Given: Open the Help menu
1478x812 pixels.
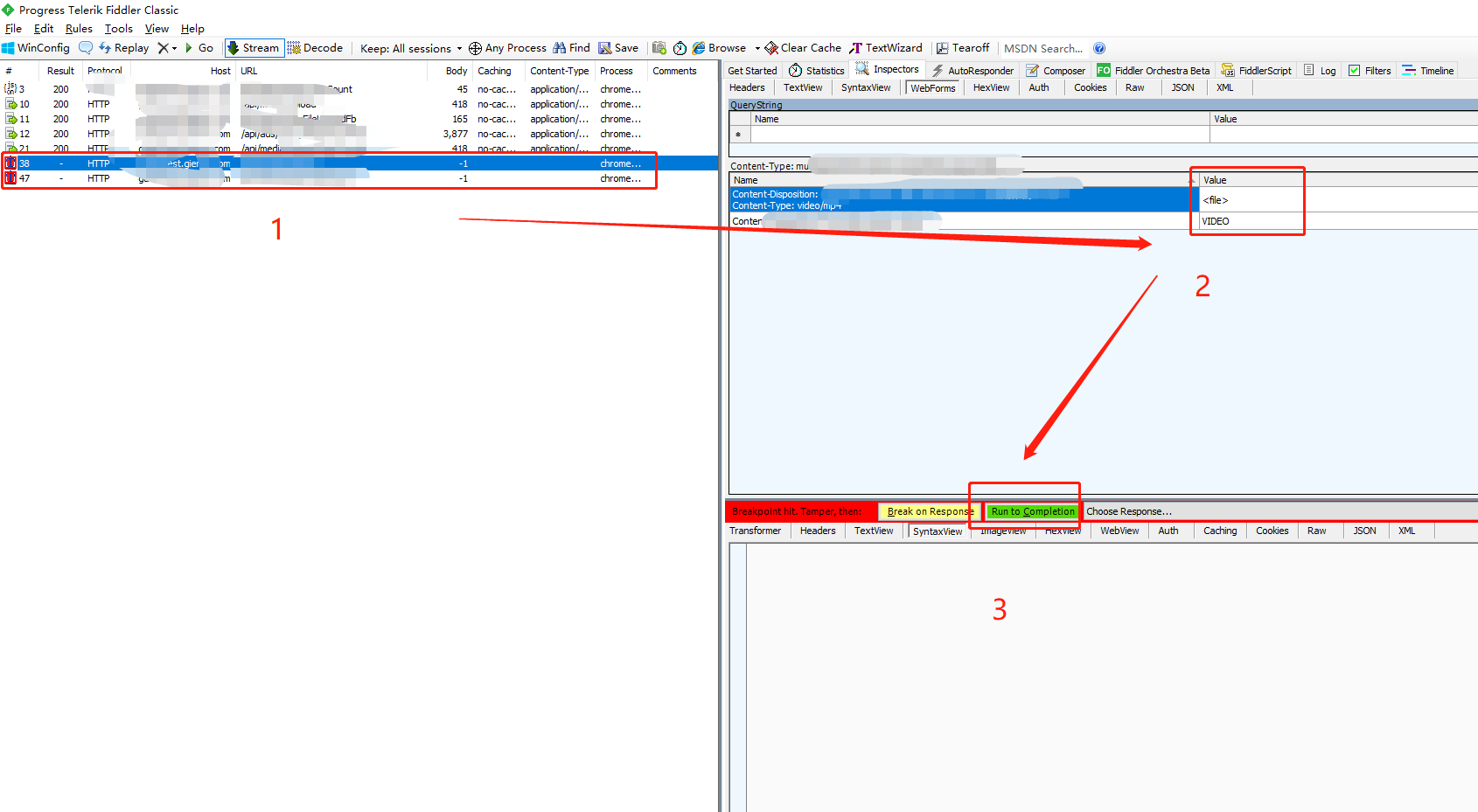Looking at the screenshot, I should pyautogui.click(x=192, y=29).
